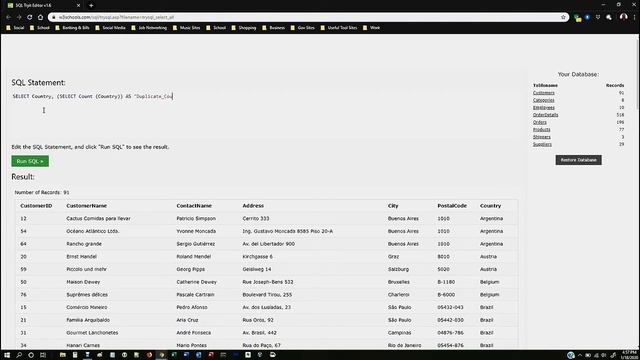Click the ContactName column header
Screen dimensions: 640x360
pyautogui.click(x=194, y=206)
